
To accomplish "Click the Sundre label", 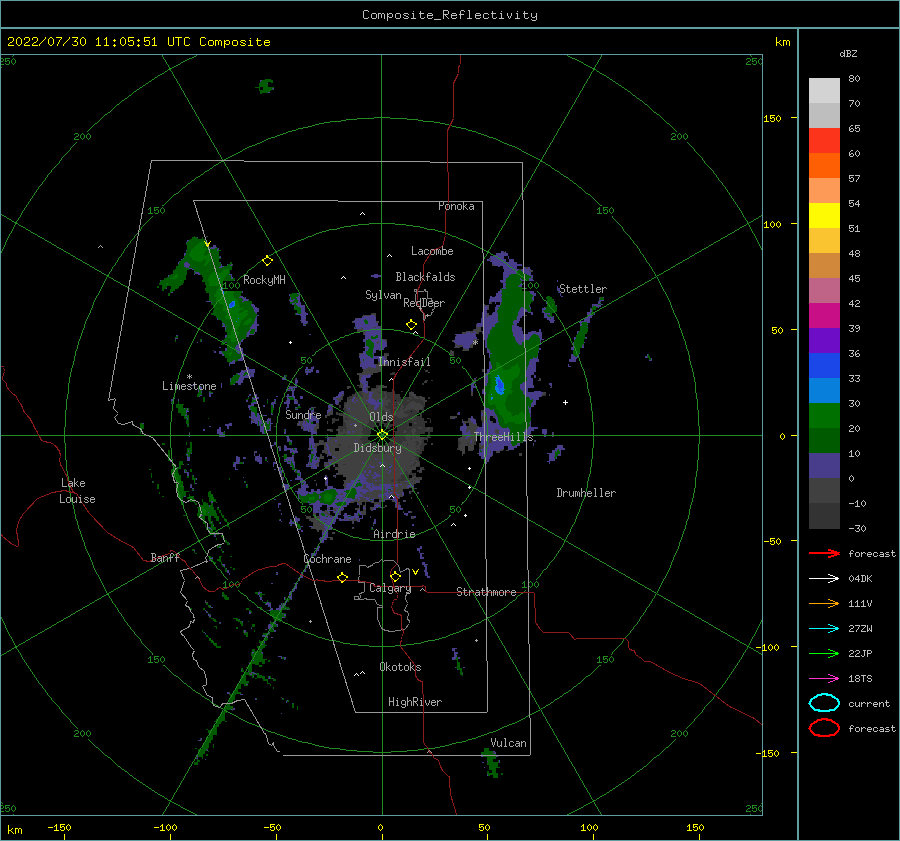I will tap(303, 415).
